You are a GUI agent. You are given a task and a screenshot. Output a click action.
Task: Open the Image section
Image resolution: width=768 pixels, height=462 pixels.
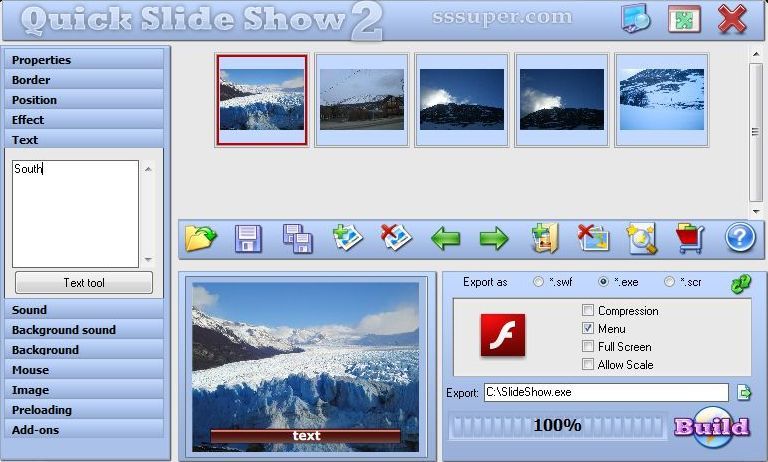point(84,390)
